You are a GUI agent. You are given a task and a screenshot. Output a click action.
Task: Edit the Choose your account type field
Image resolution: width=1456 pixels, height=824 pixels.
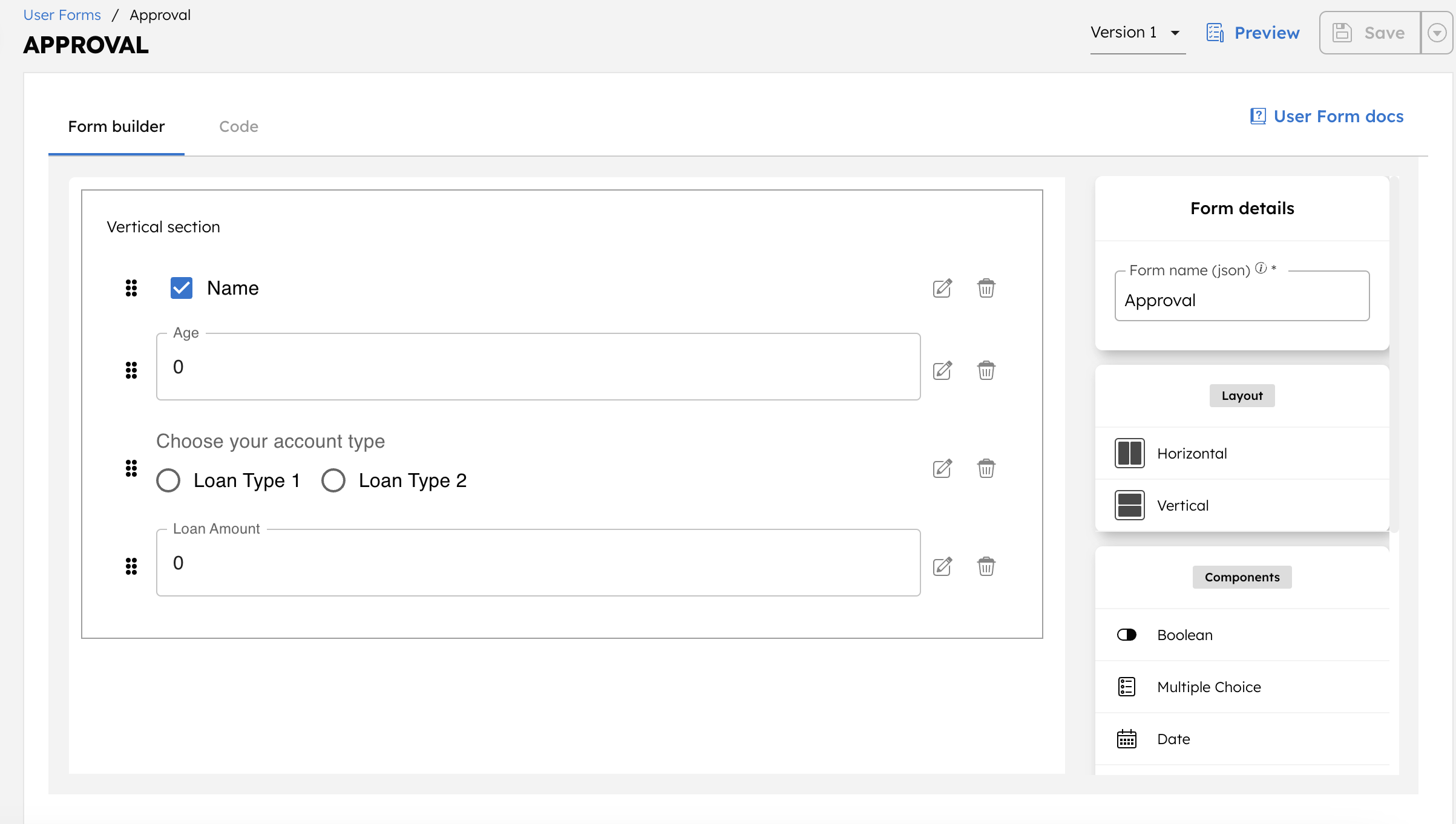pos(942,468)
